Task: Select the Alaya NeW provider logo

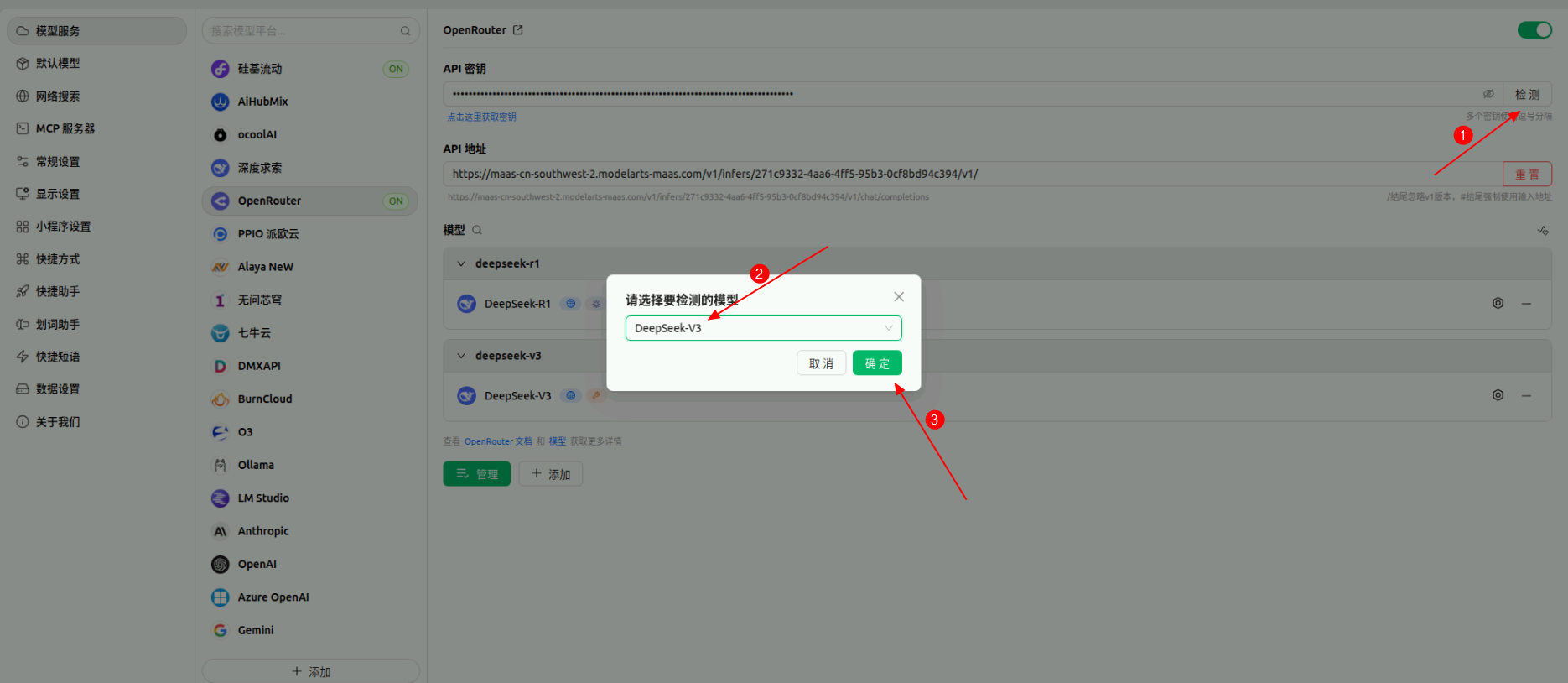Action: [221, 267]
